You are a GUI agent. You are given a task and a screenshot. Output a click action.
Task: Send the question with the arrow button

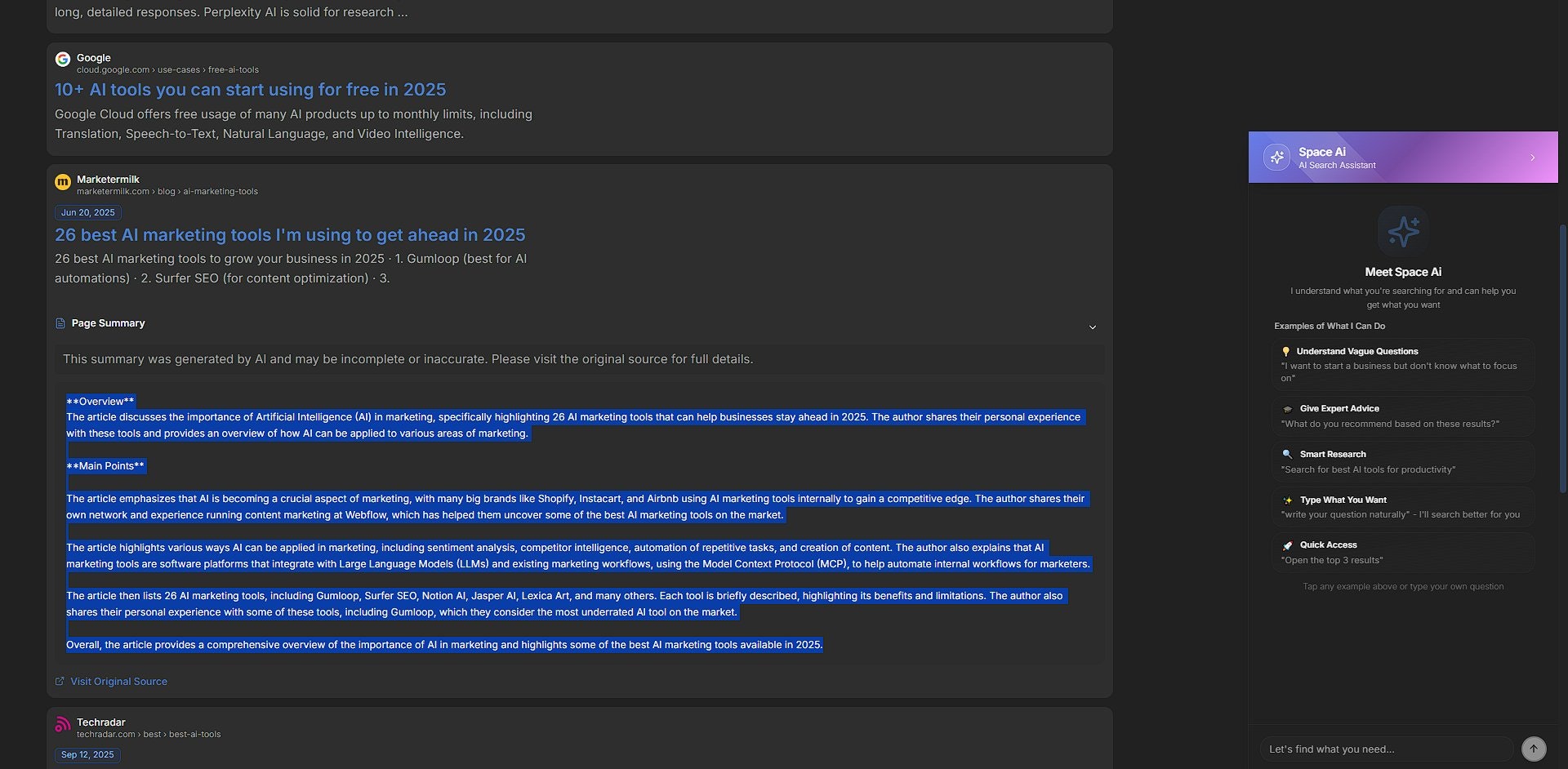(1534, 749)
